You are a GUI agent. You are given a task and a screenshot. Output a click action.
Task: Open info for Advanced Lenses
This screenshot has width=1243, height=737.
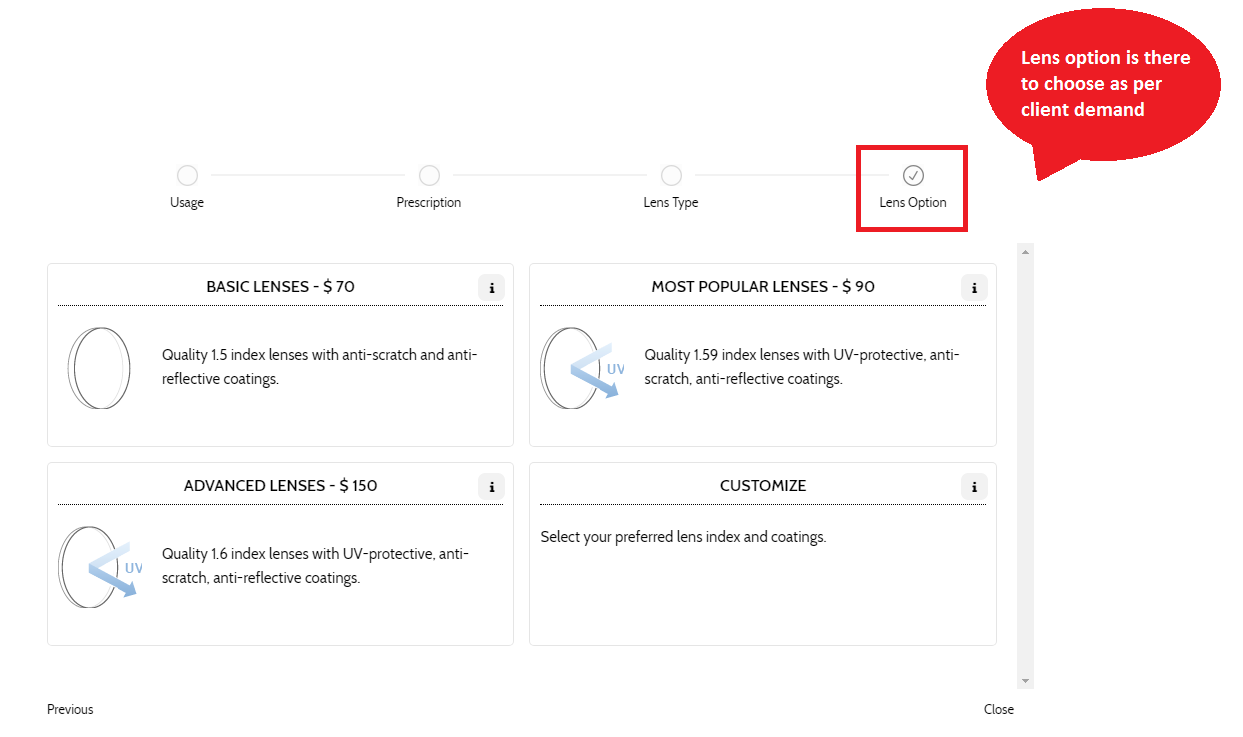[x=491, y=487]
